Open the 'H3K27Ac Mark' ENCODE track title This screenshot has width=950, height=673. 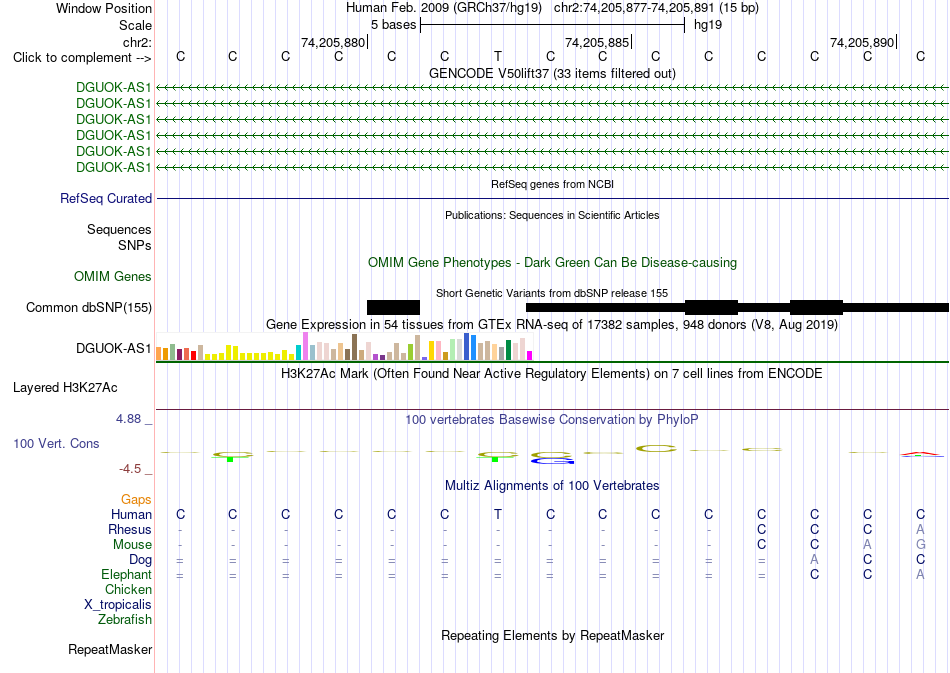click(x=552, y=373)
